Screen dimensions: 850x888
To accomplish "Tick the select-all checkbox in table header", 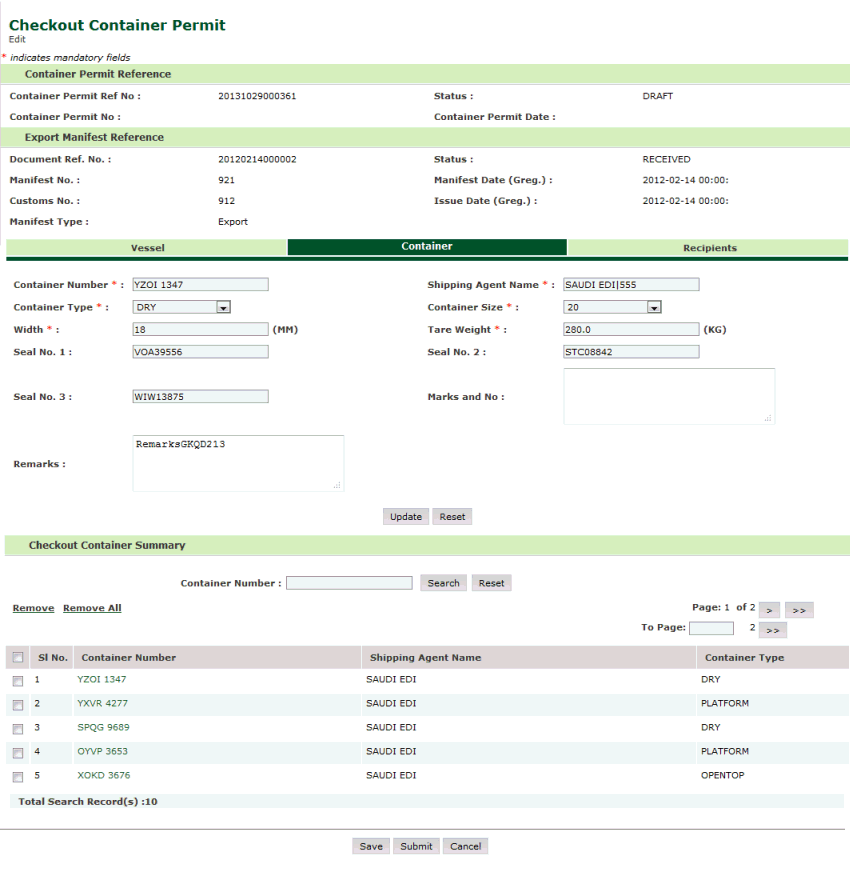I will point(18,657).
